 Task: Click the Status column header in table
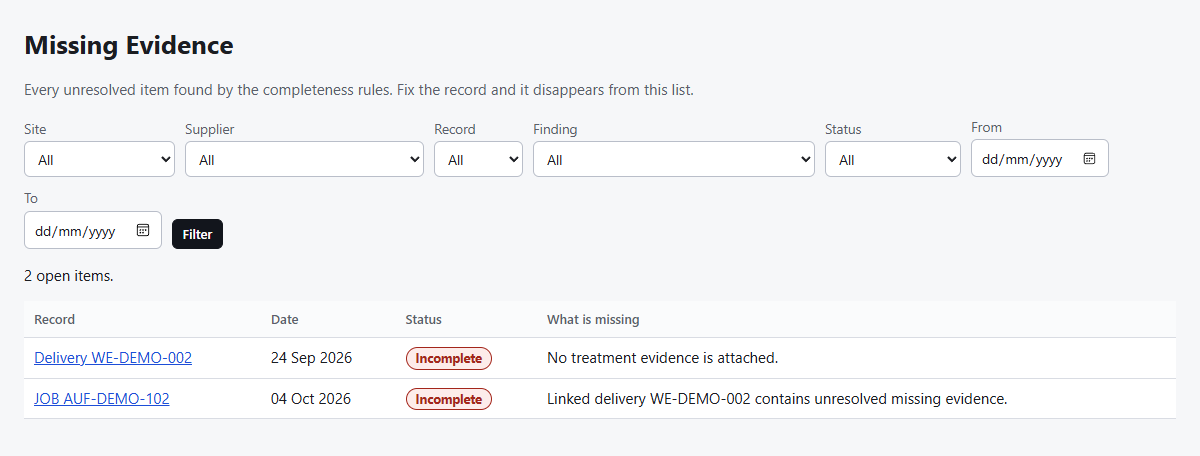[423, 320]
